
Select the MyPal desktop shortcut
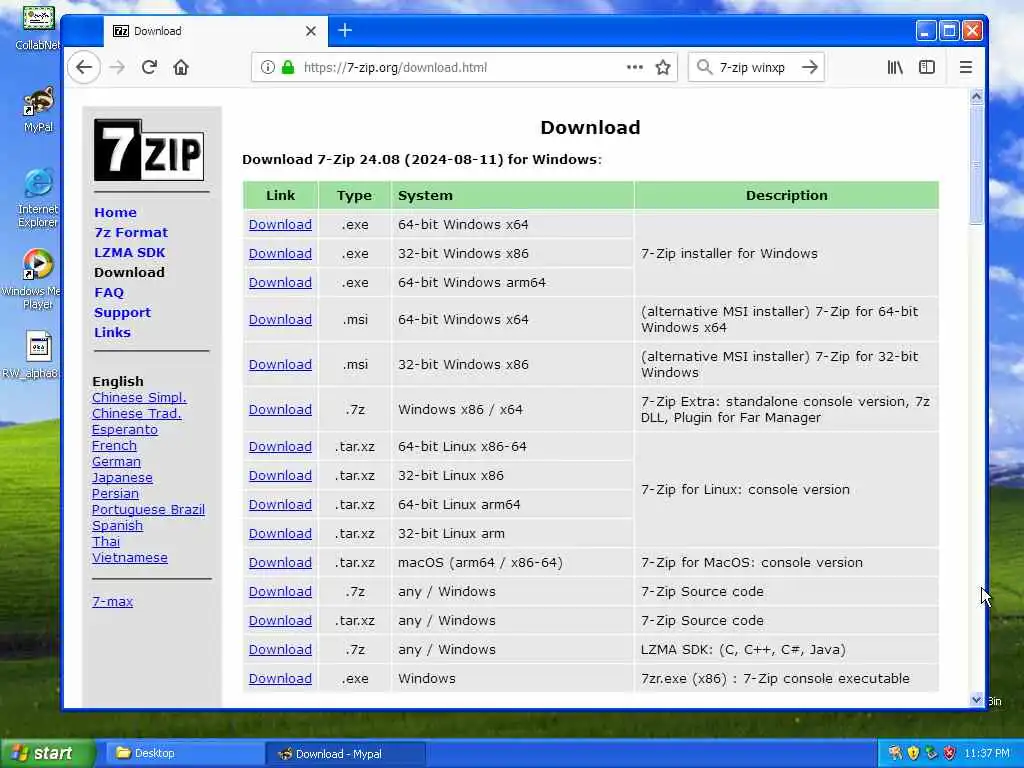(38, 110)
